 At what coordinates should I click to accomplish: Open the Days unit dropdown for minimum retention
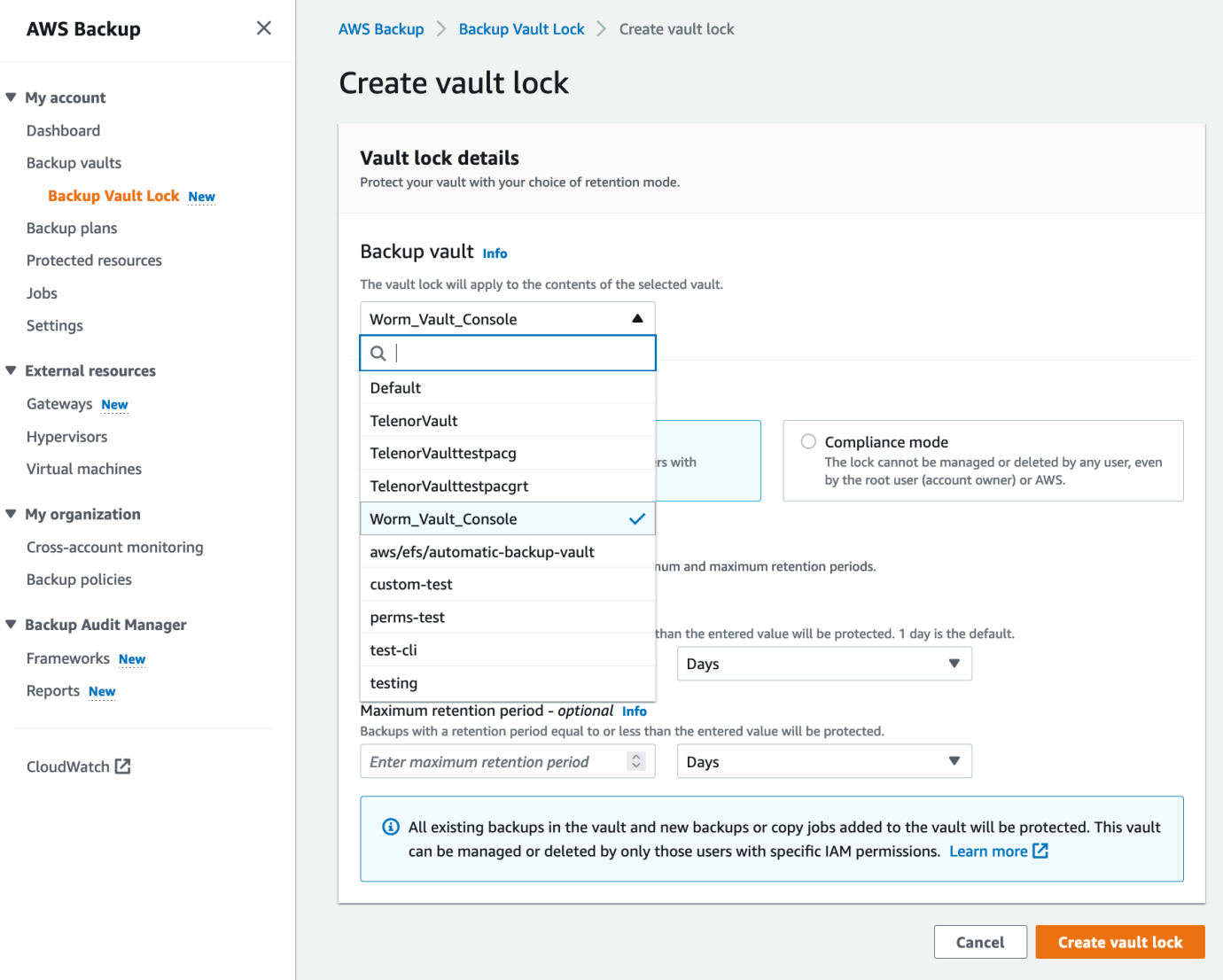click(823, 663)
